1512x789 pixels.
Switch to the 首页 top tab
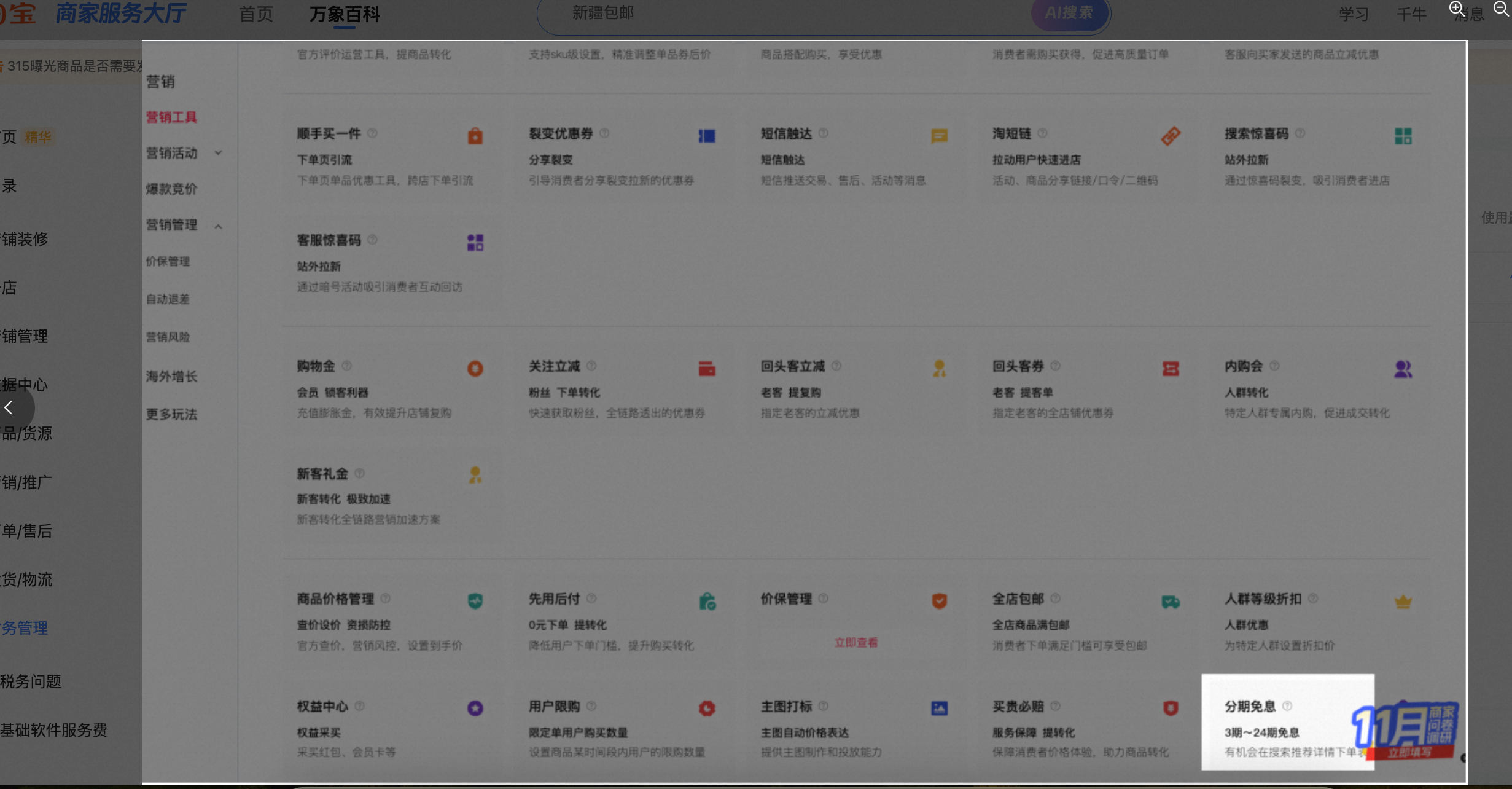click(255, 14)
